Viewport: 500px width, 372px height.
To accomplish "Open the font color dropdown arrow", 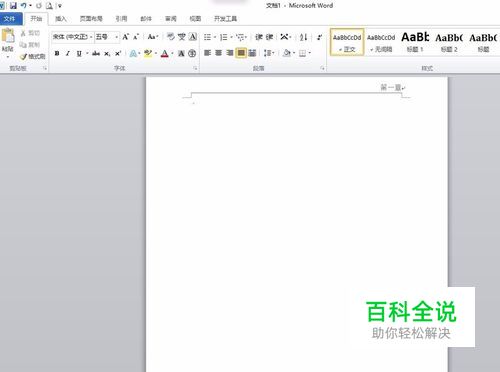I will (172, 53).
